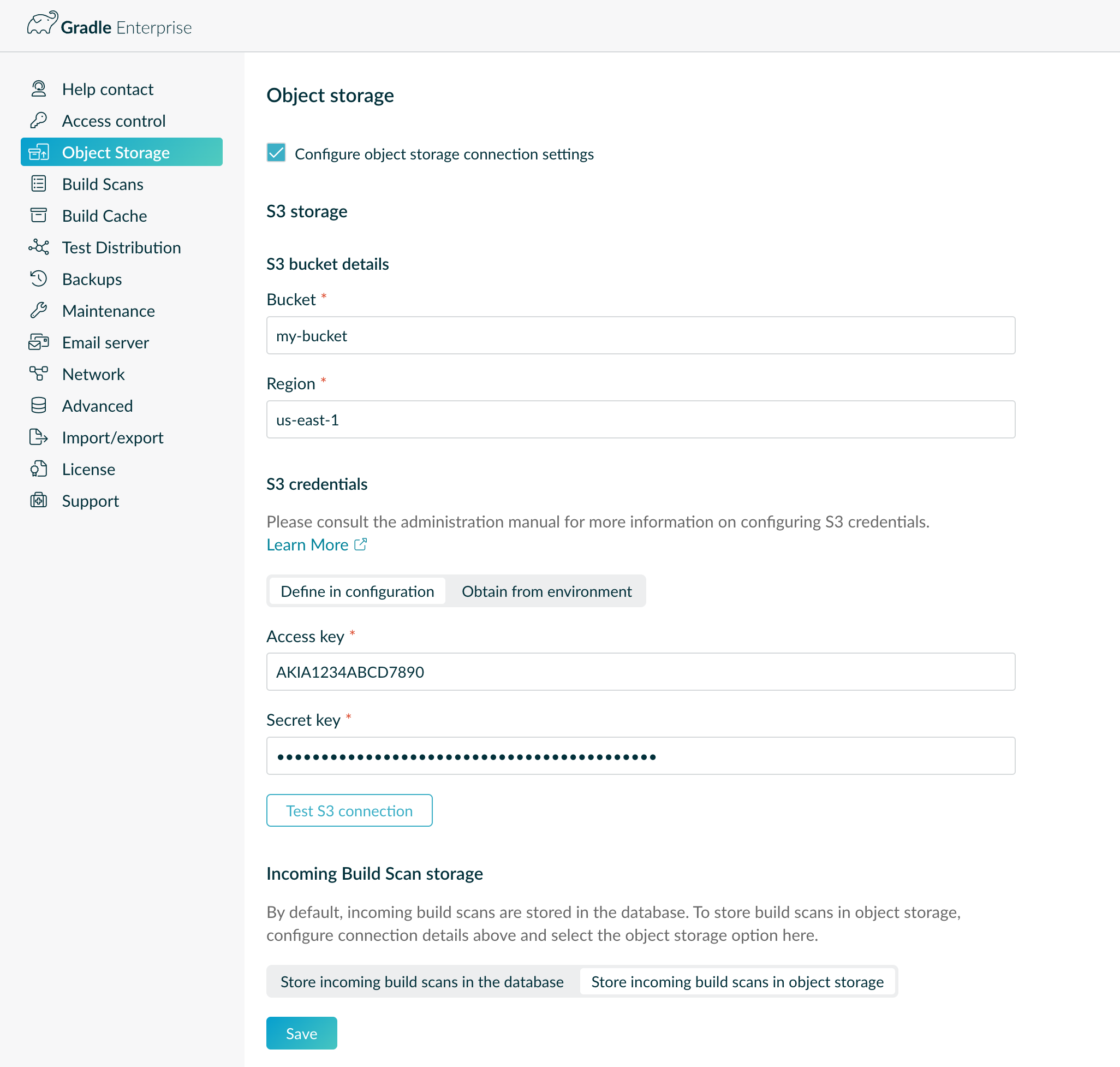
Task: Click the Save button
Action: pyautogui.click(x=301, y=1032)
